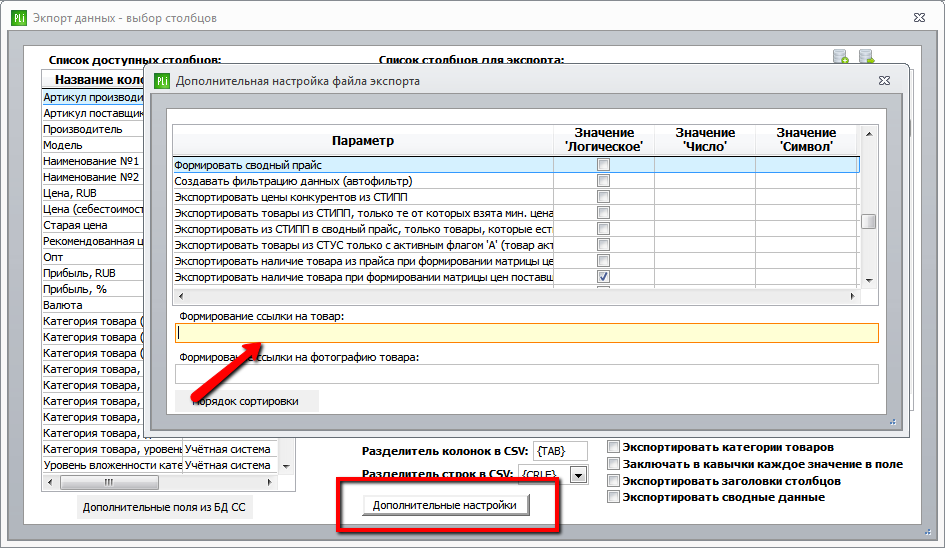Select 'Рекомендованная ц' in the columns list
This screenshot has width=945, height=548.
[x=93, y=241]
